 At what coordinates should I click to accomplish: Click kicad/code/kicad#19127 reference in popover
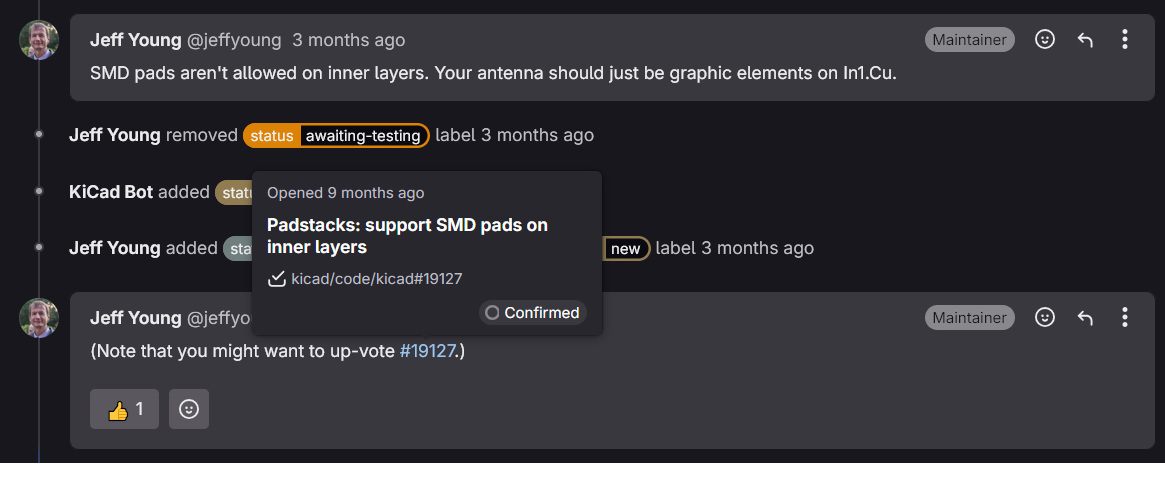[x=377, y=279]
